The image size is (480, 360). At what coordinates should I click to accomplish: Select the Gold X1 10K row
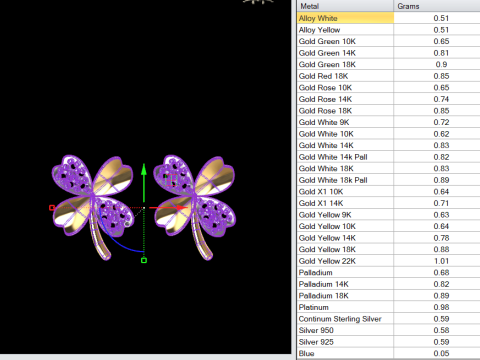point(388,191)
